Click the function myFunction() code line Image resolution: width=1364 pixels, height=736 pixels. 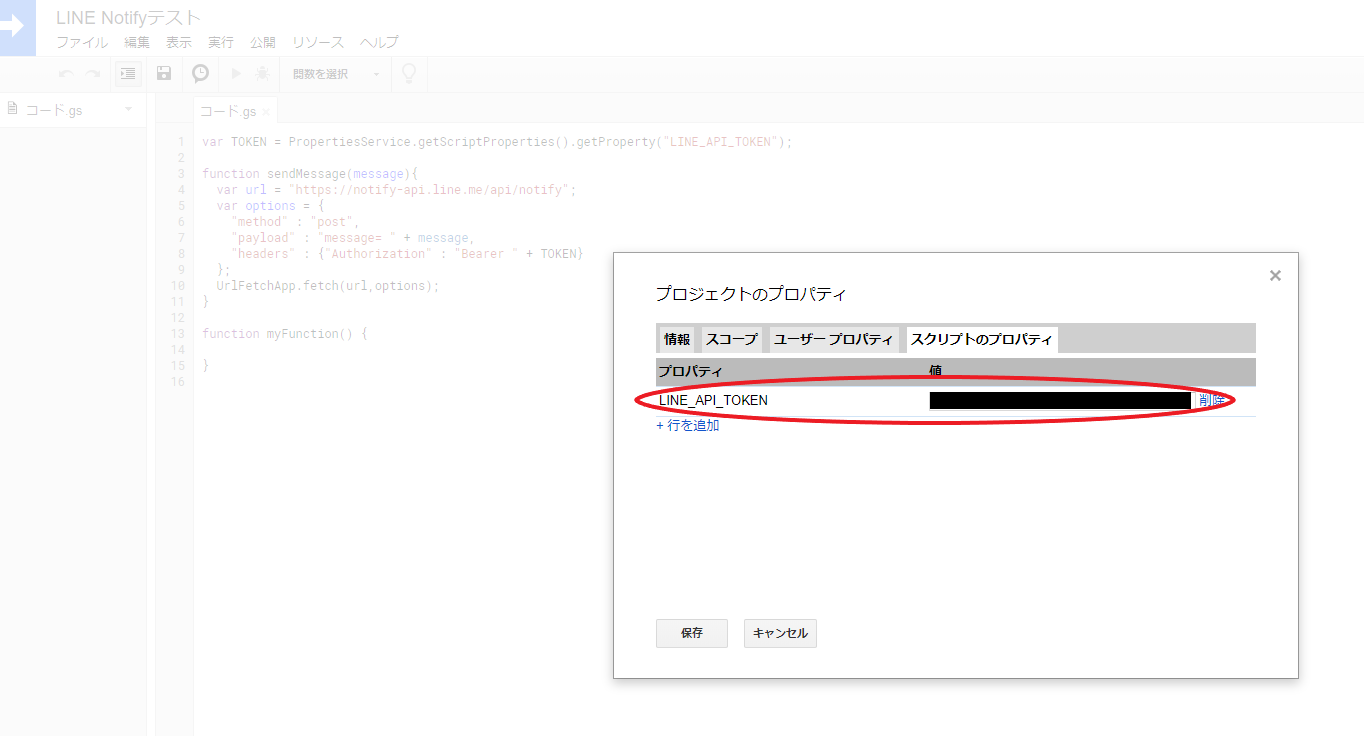(x=285, y=334)
